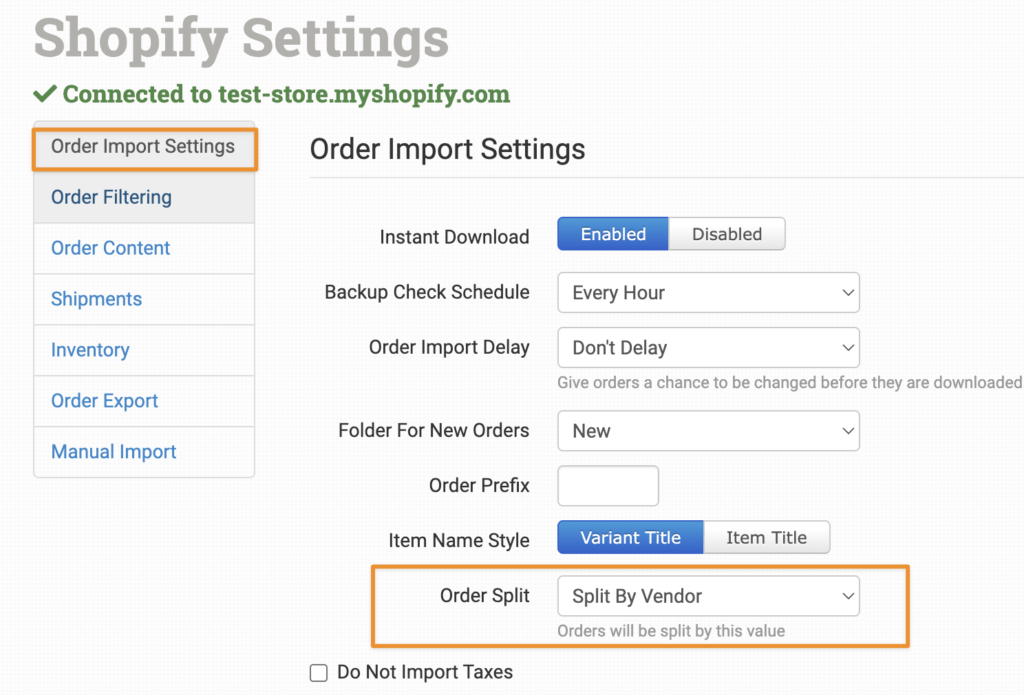Check the Do Not Import Taxes box
This screenshot has height=695, width=1024.
click(x=319, y=673)
